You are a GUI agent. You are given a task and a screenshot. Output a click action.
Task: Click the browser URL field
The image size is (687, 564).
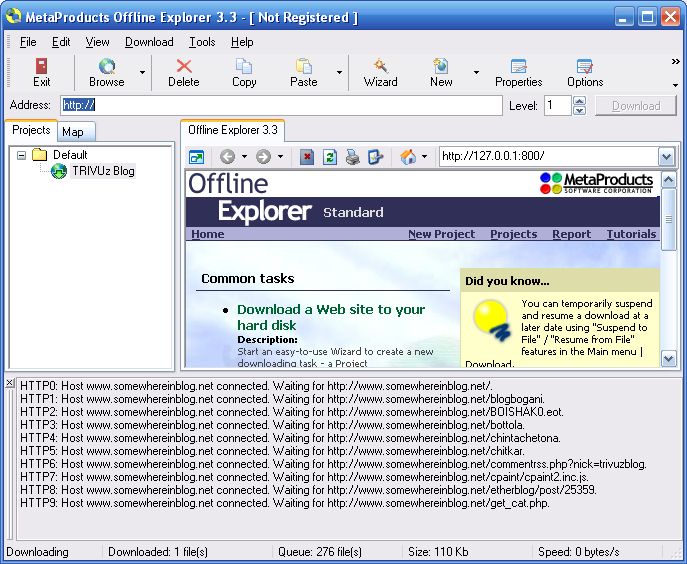(x=549, y=156)
